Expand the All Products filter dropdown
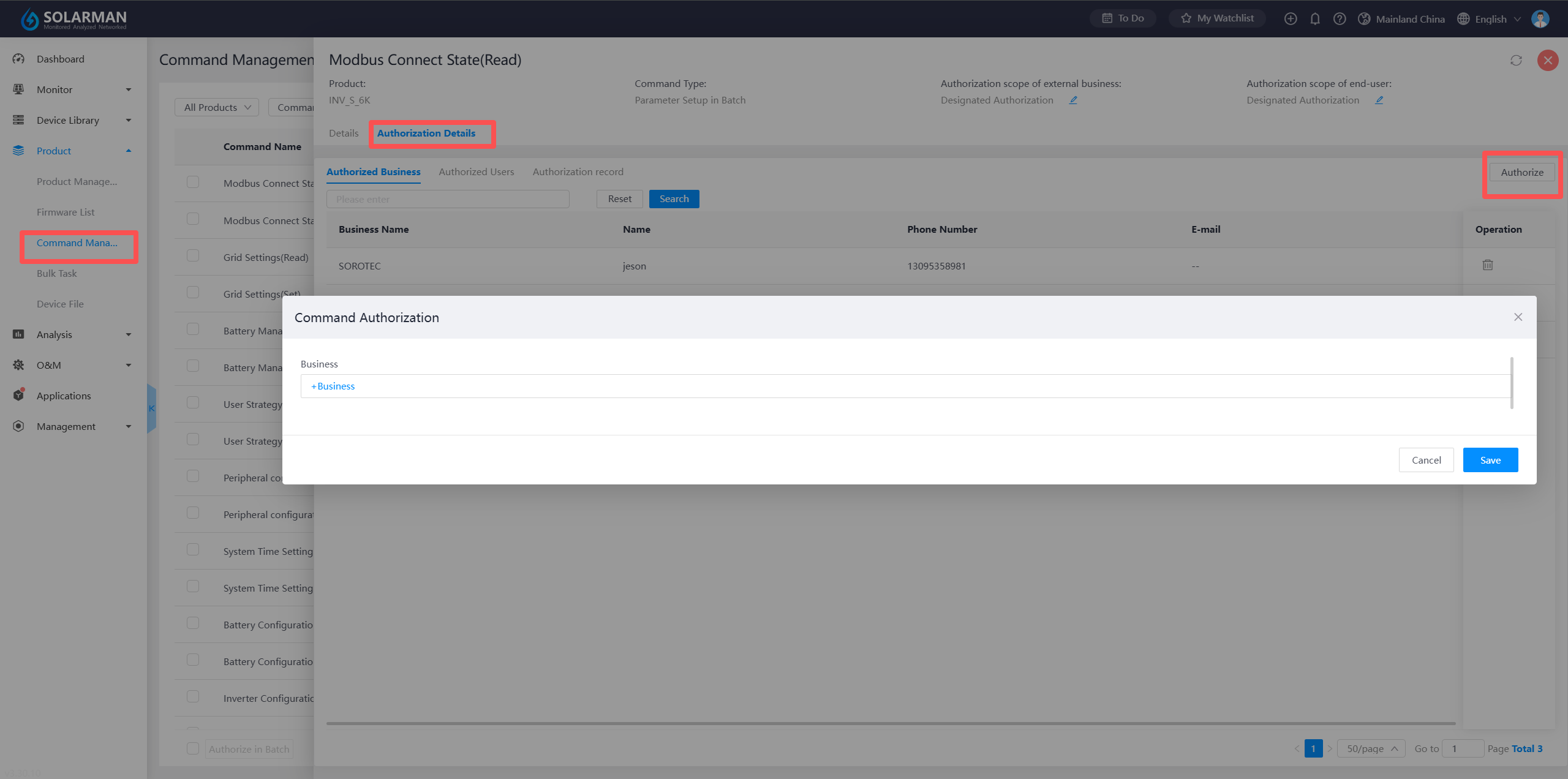The height and width of the screenshot is (779, 1568). (217, 107)
